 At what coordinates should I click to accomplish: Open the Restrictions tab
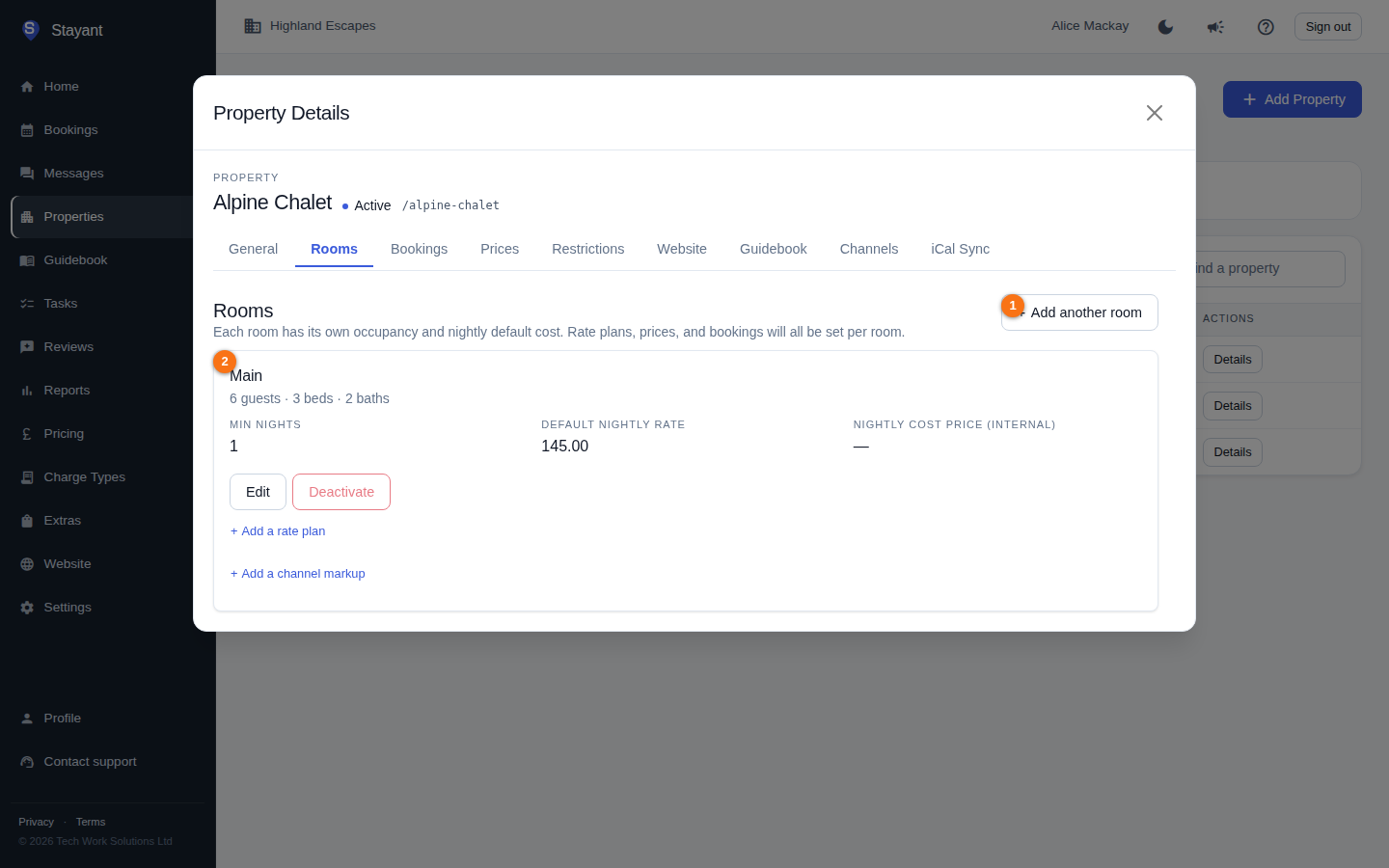pyautogui.click(x=588, y=249)
